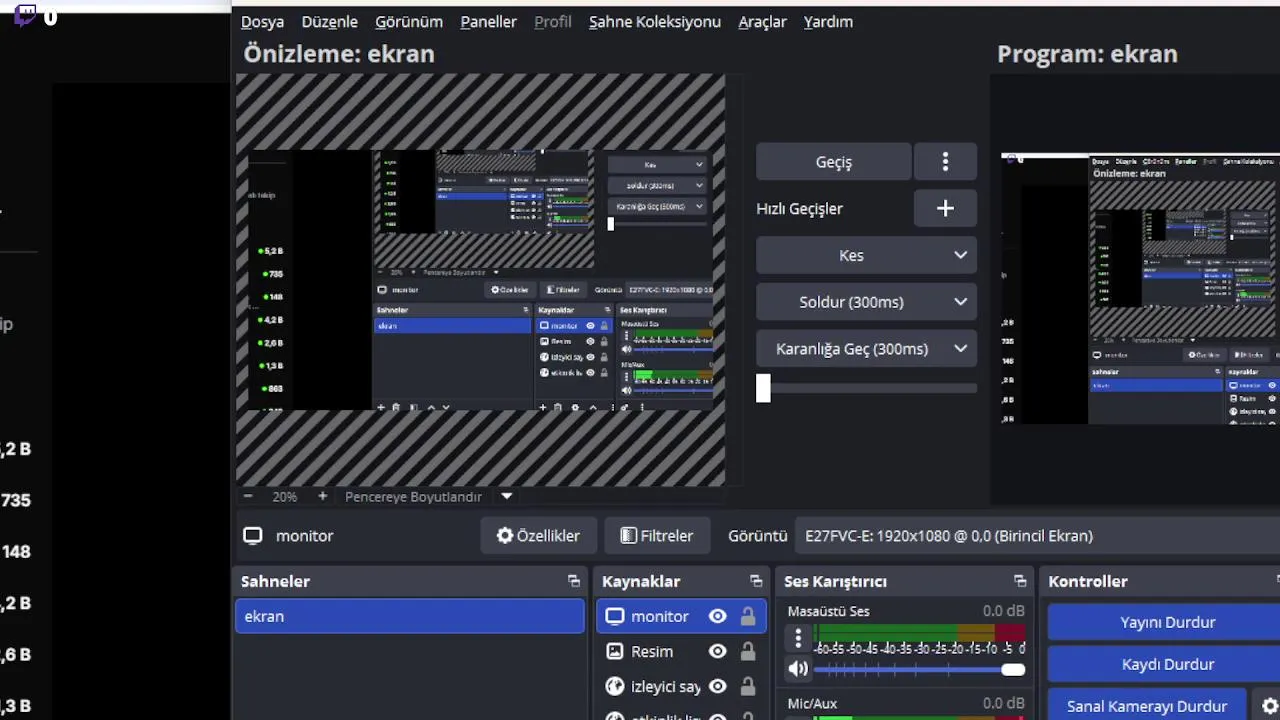Click inside the Önizleme preview canvas

(481, 280)
